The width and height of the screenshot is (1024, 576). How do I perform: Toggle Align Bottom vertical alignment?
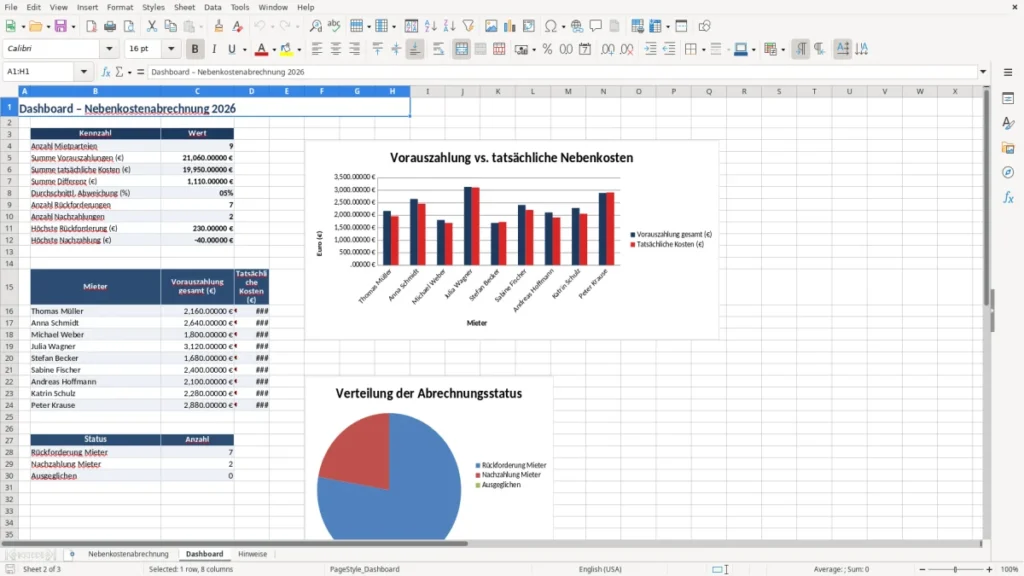coord(415,49)
